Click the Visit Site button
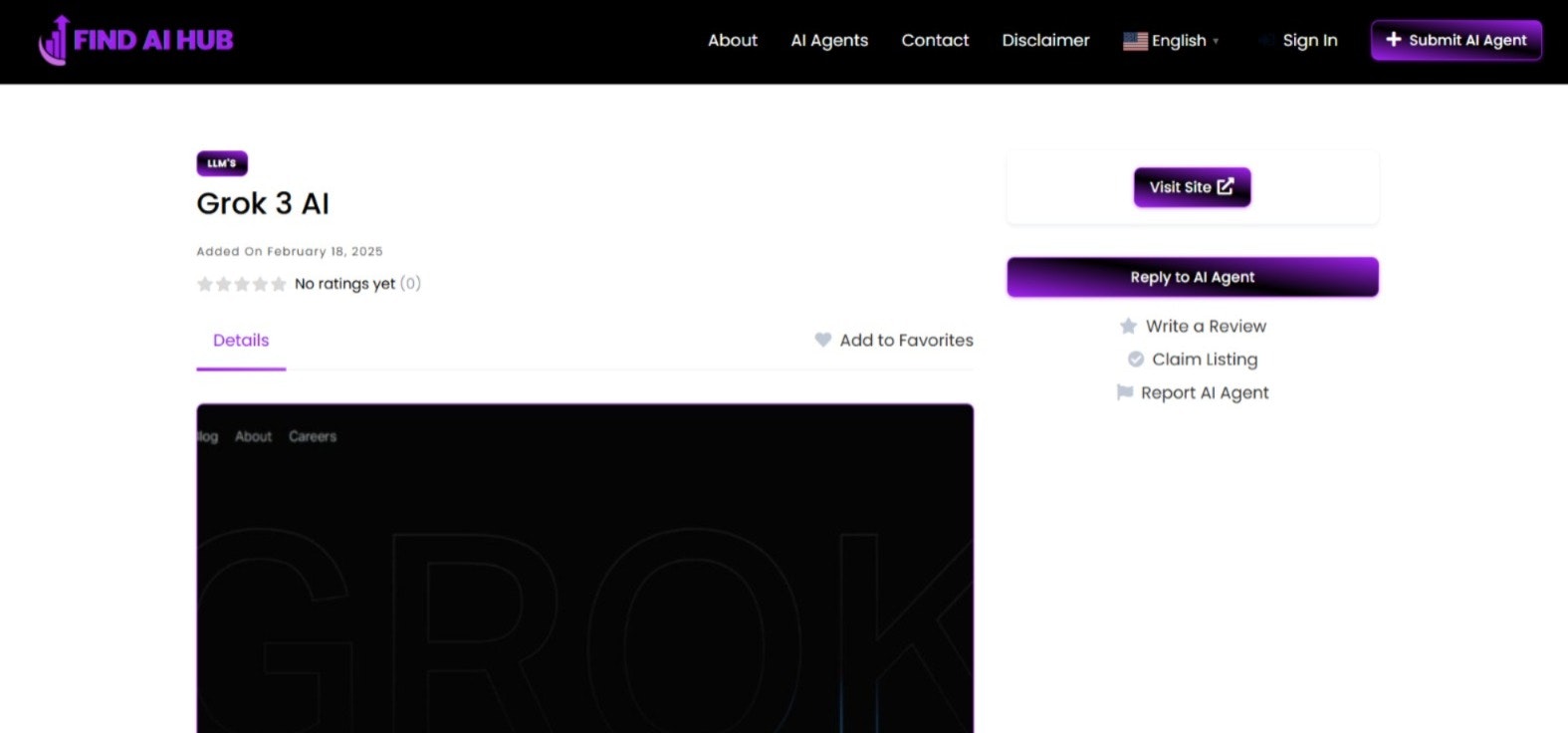1568x733 pixels. tap(1192, 187)
